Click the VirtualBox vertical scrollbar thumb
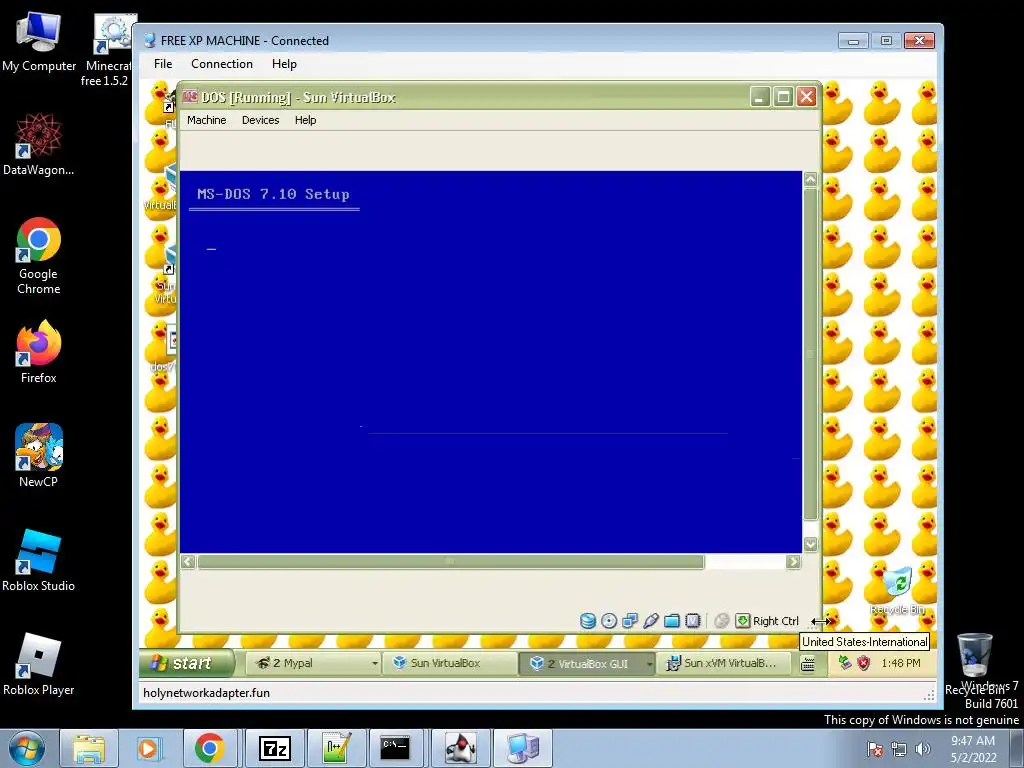 [810, 354]
